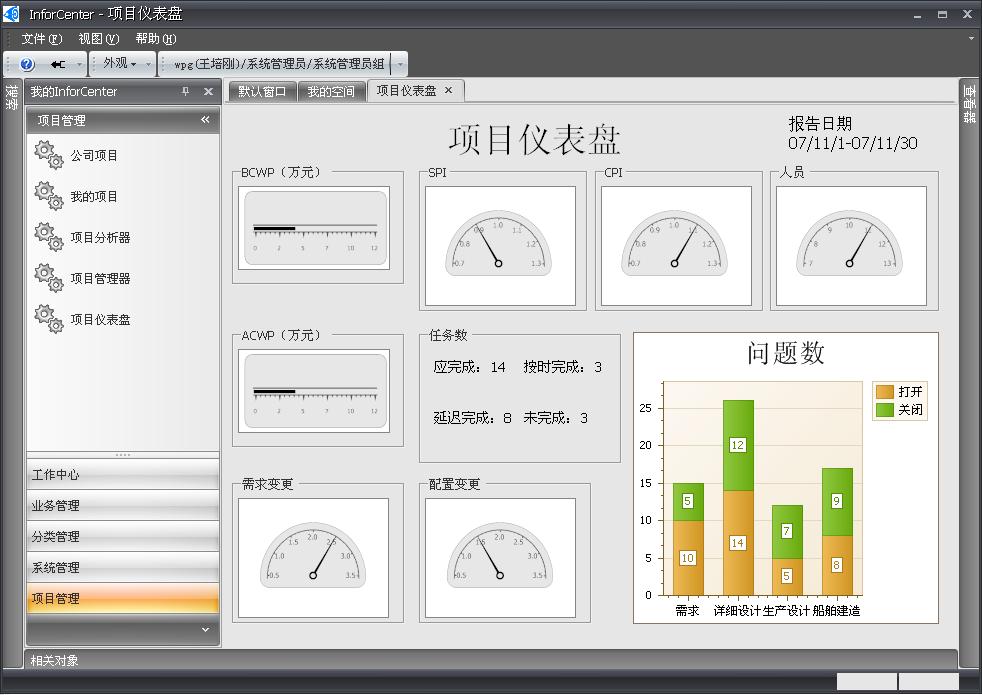Open 项目分析器 gear icon
The image size is (982, 695).
[49, 237]
